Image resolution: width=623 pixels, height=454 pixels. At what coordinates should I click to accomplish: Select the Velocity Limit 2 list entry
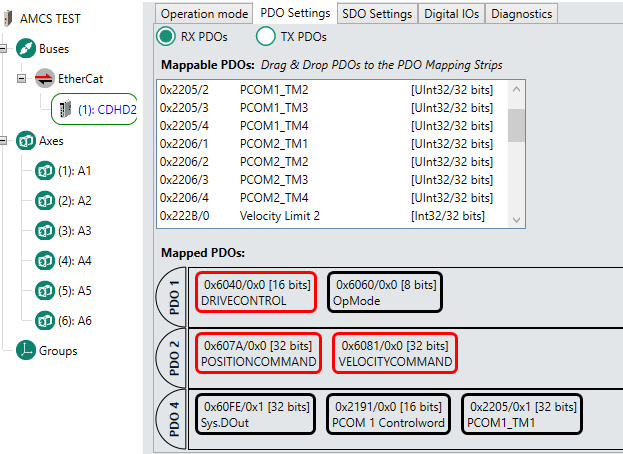tap(279, 216)
